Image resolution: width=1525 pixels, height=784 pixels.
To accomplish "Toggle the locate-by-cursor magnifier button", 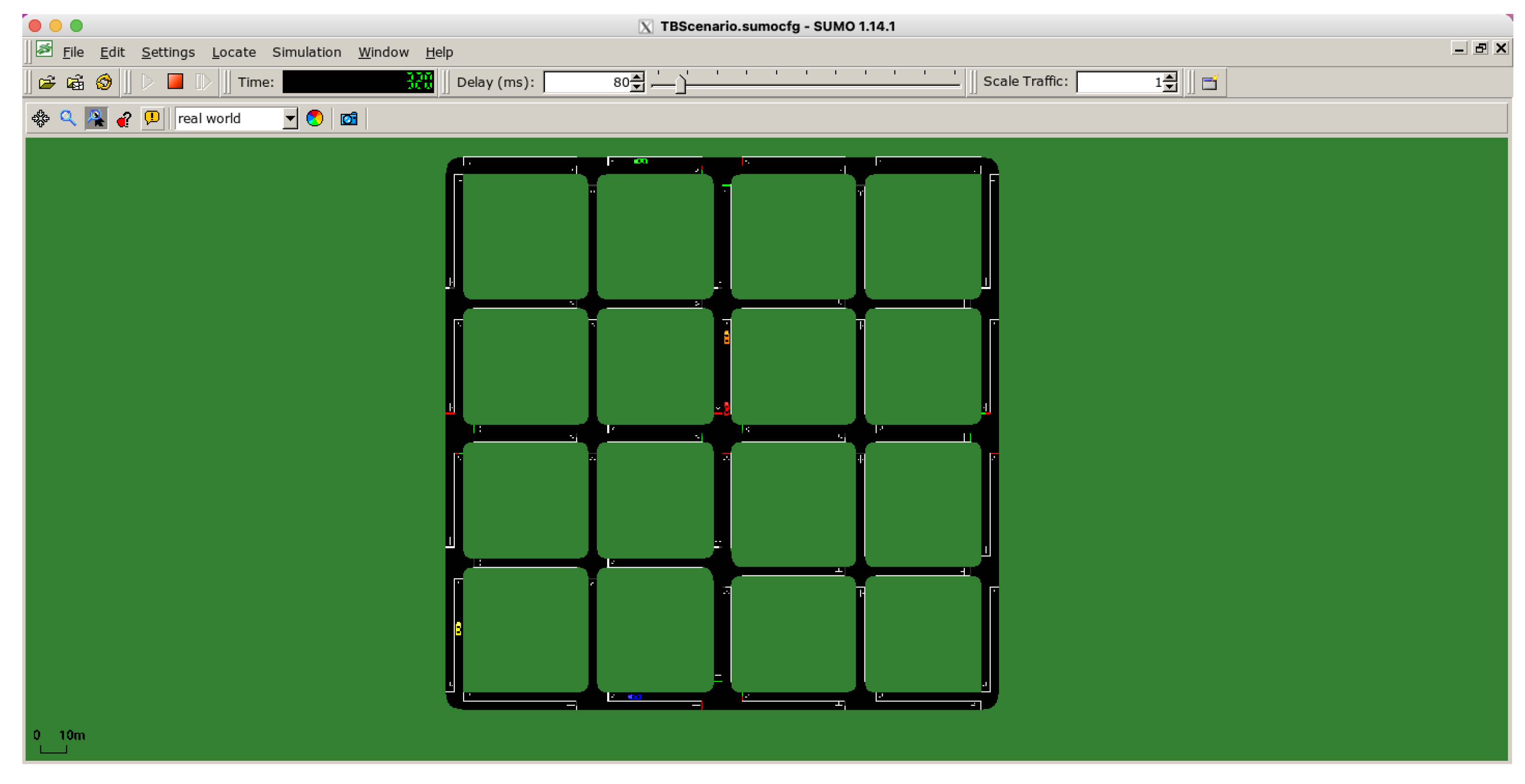I will (96, 118).
